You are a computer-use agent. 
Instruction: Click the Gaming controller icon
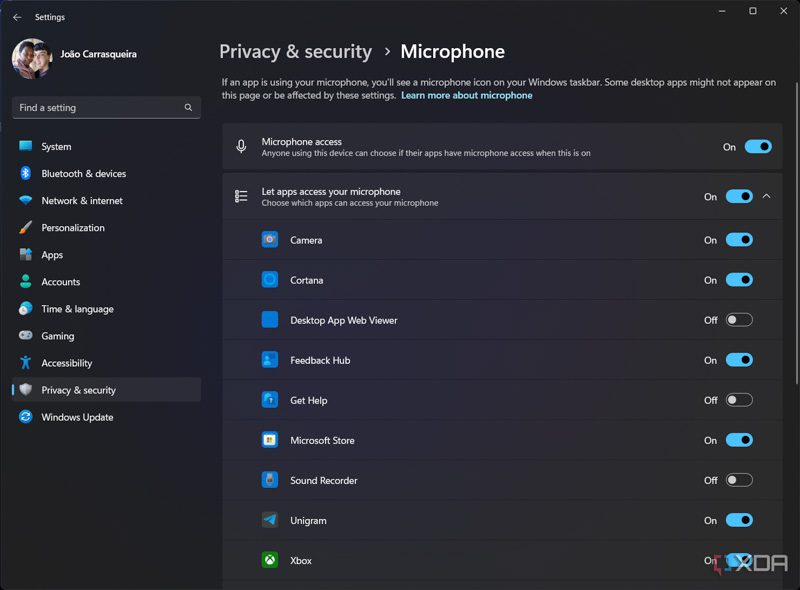pos(26,335)
